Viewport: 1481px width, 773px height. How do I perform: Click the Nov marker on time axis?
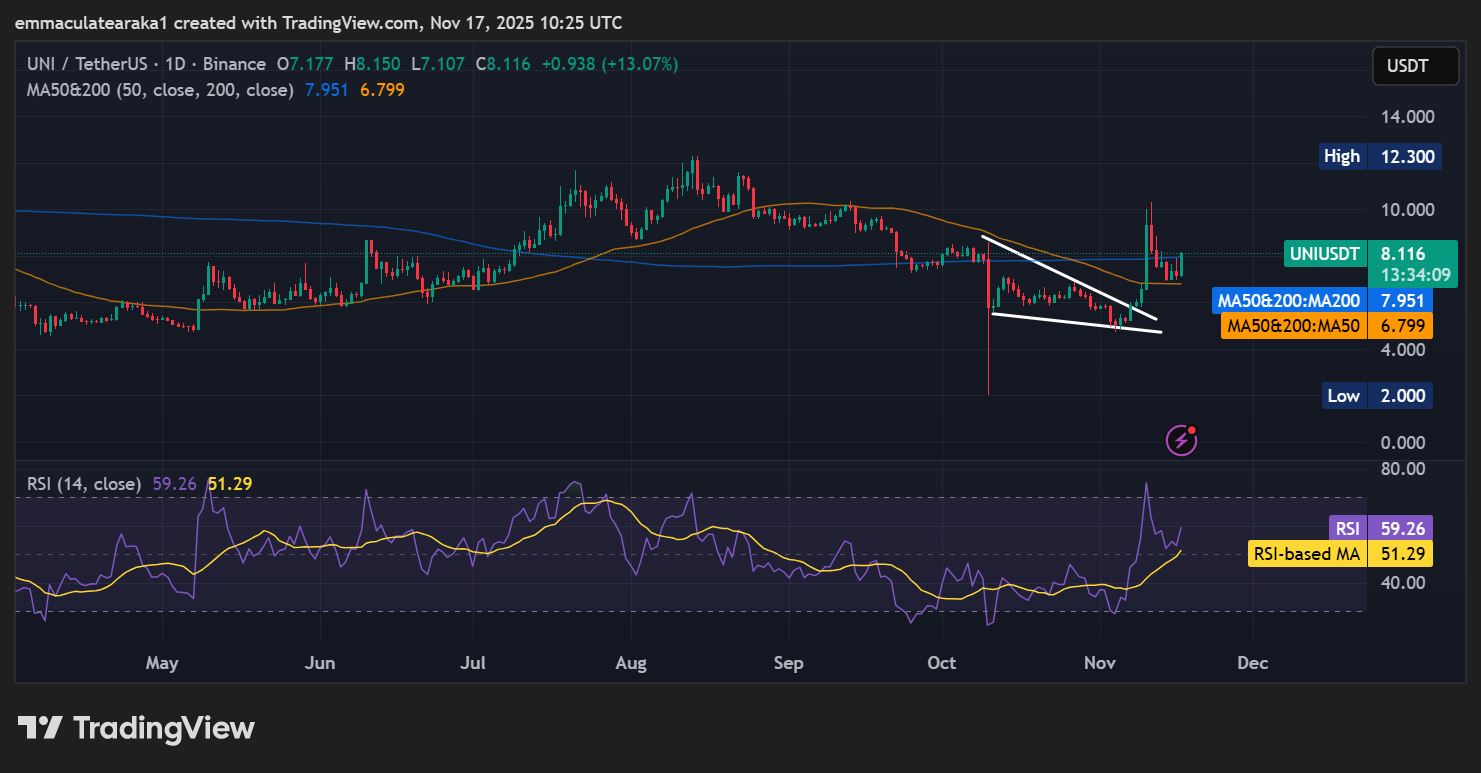1100,663
